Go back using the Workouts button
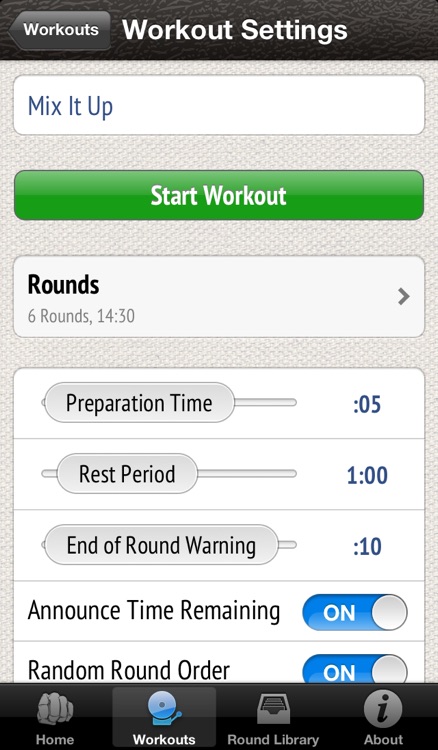The width and height of the screenshot is (438, 750). coord(59,30)
